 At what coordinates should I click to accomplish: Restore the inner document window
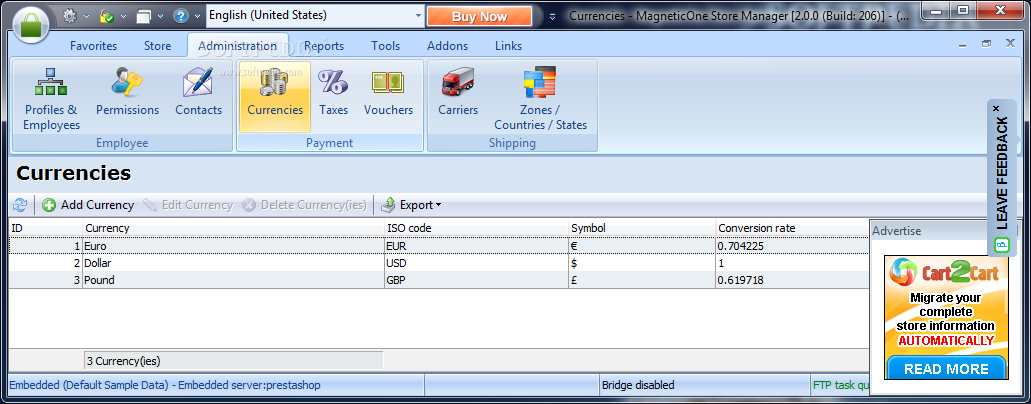click(x=986, y=43)
